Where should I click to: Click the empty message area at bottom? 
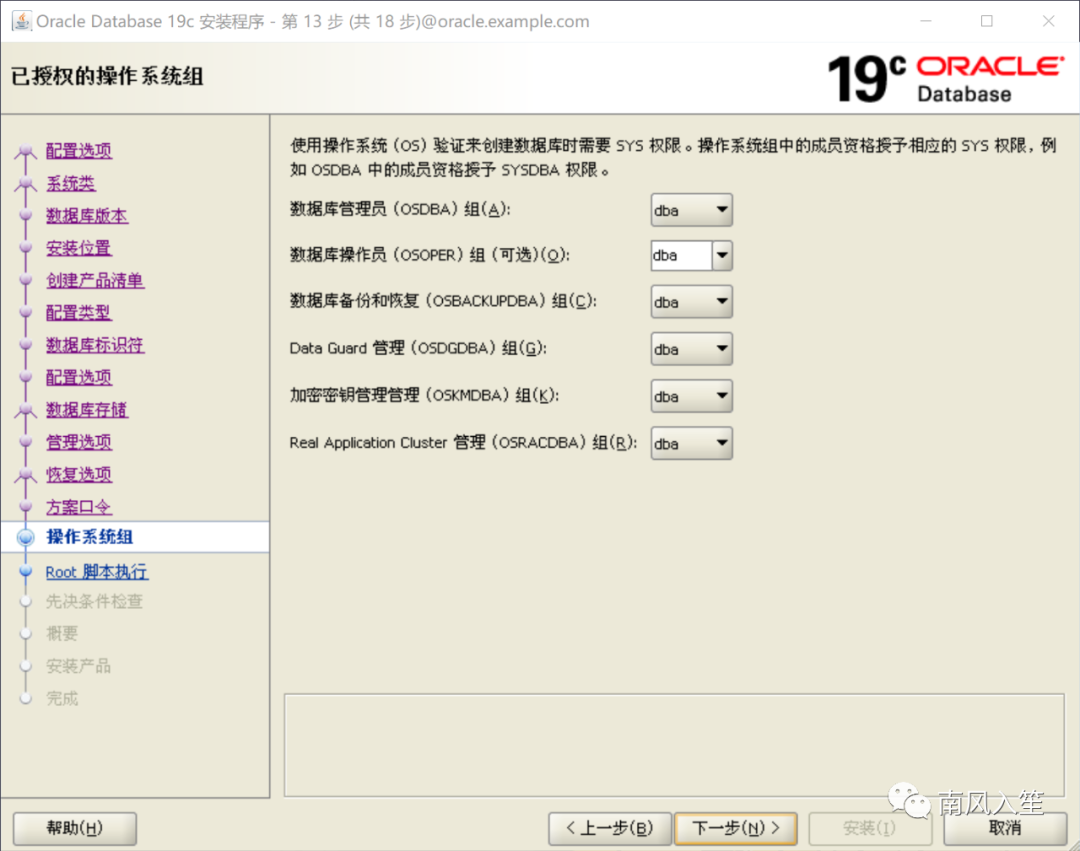[x=674, y=746]
